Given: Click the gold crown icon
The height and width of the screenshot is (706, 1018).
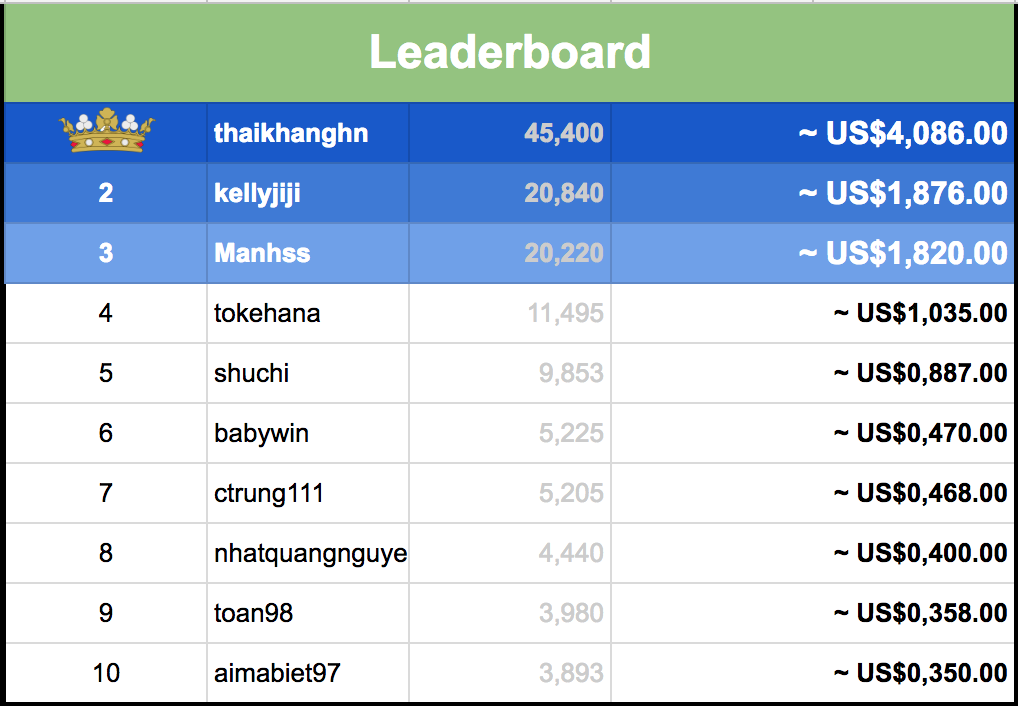Looking at the screenshot, I should pyautogui.click(x=106, y=133).
